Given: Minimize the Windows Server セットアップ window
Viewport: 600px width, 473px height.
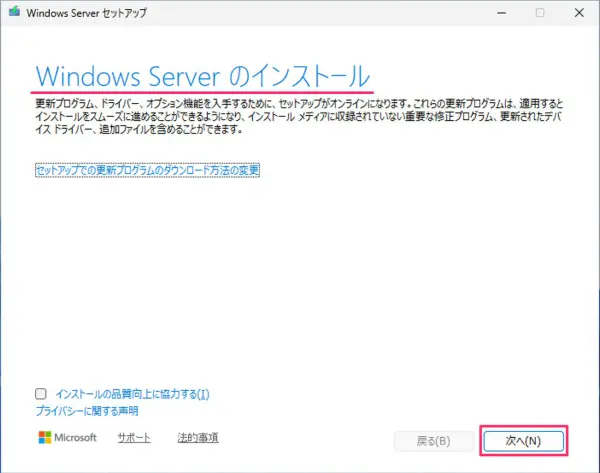Looking at the screenshot, I should pyautogui.click(x=496, y=14).
